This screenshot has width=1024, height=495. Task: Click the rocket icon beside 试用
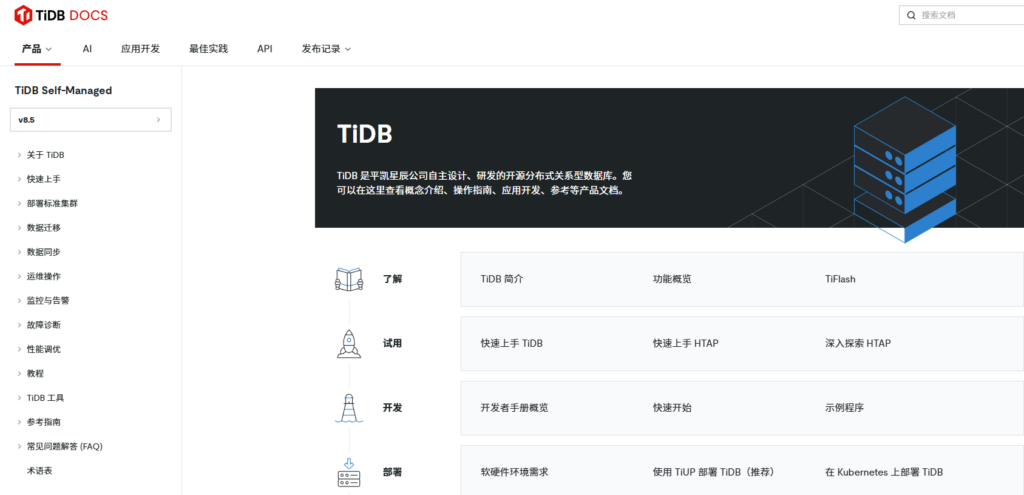[349, 343]
